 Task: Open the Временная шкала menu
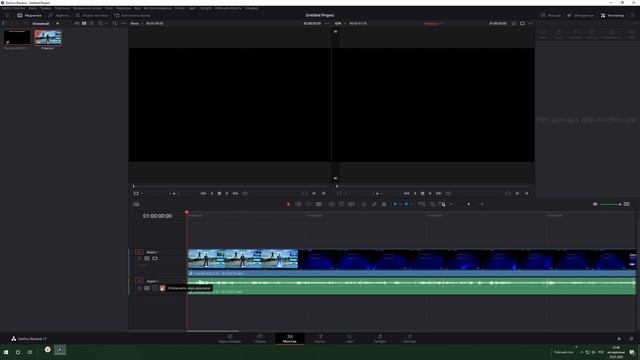pos(87,8)
